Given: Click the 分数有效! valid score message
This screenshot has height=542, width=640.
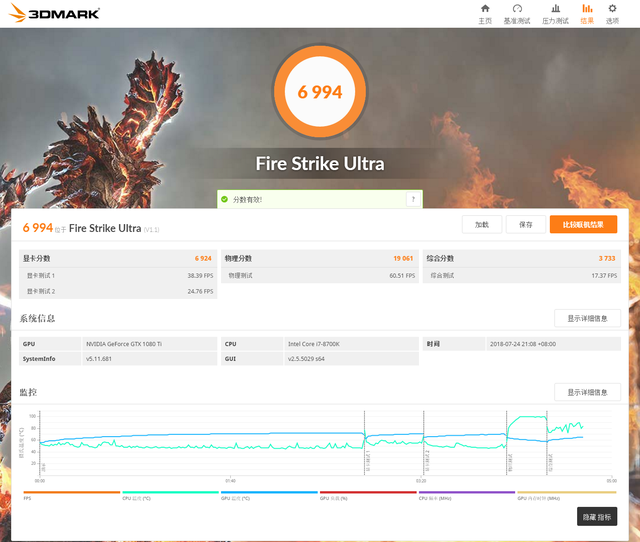Looking at the screenshot, I should [x=247, y=200].
